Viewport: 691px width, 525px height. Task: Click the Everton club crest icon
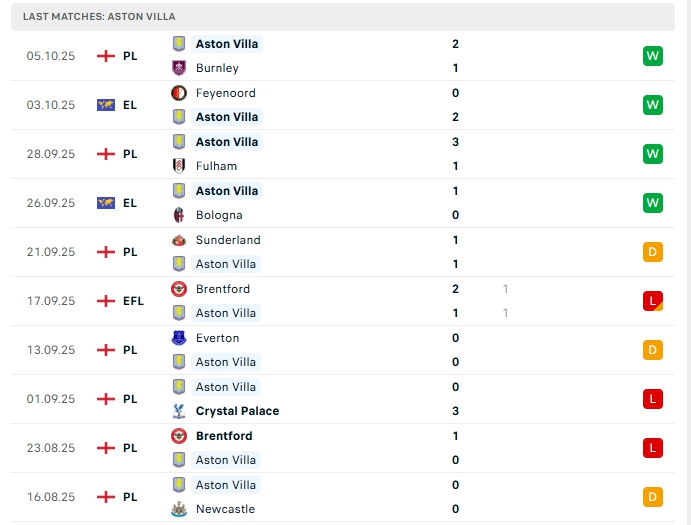(x=179, y=338)
